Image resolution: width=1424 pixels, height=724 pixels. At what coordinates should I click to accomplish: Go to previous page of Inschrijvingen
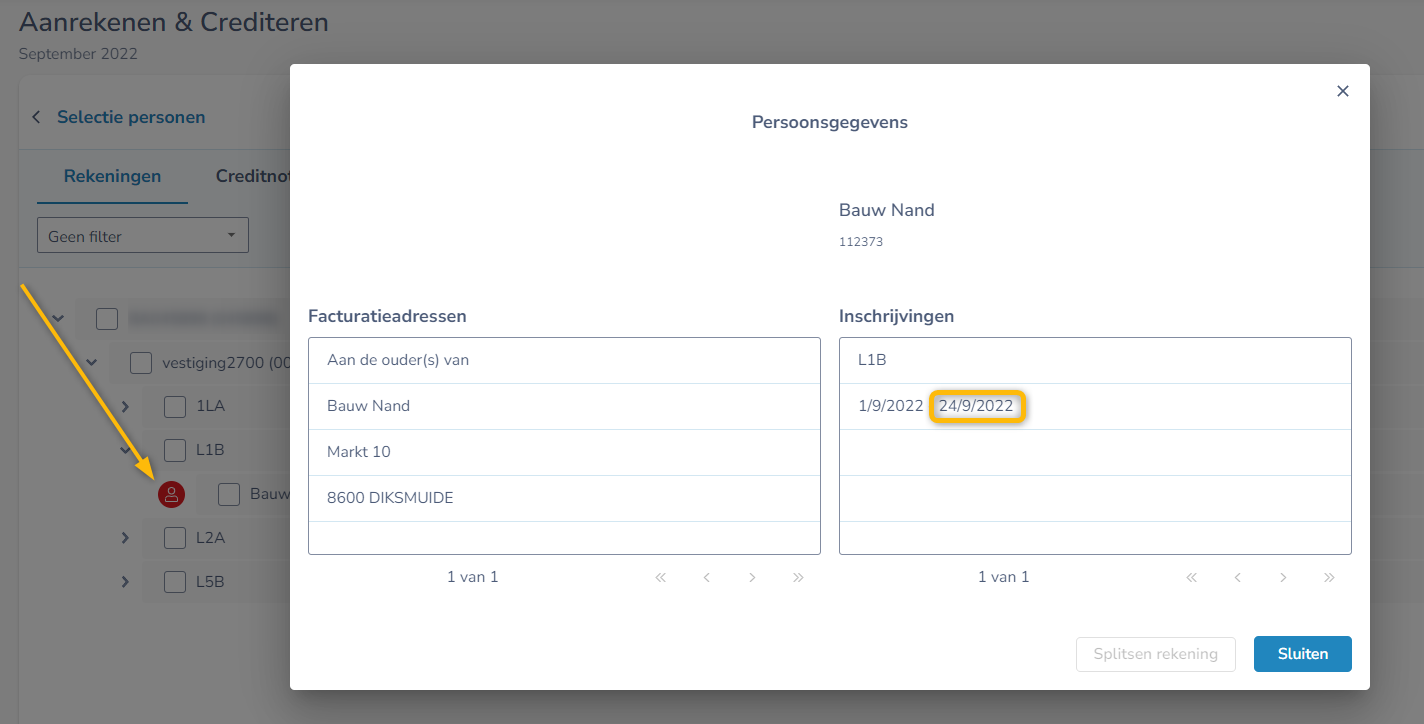(x=1238, y=577)
